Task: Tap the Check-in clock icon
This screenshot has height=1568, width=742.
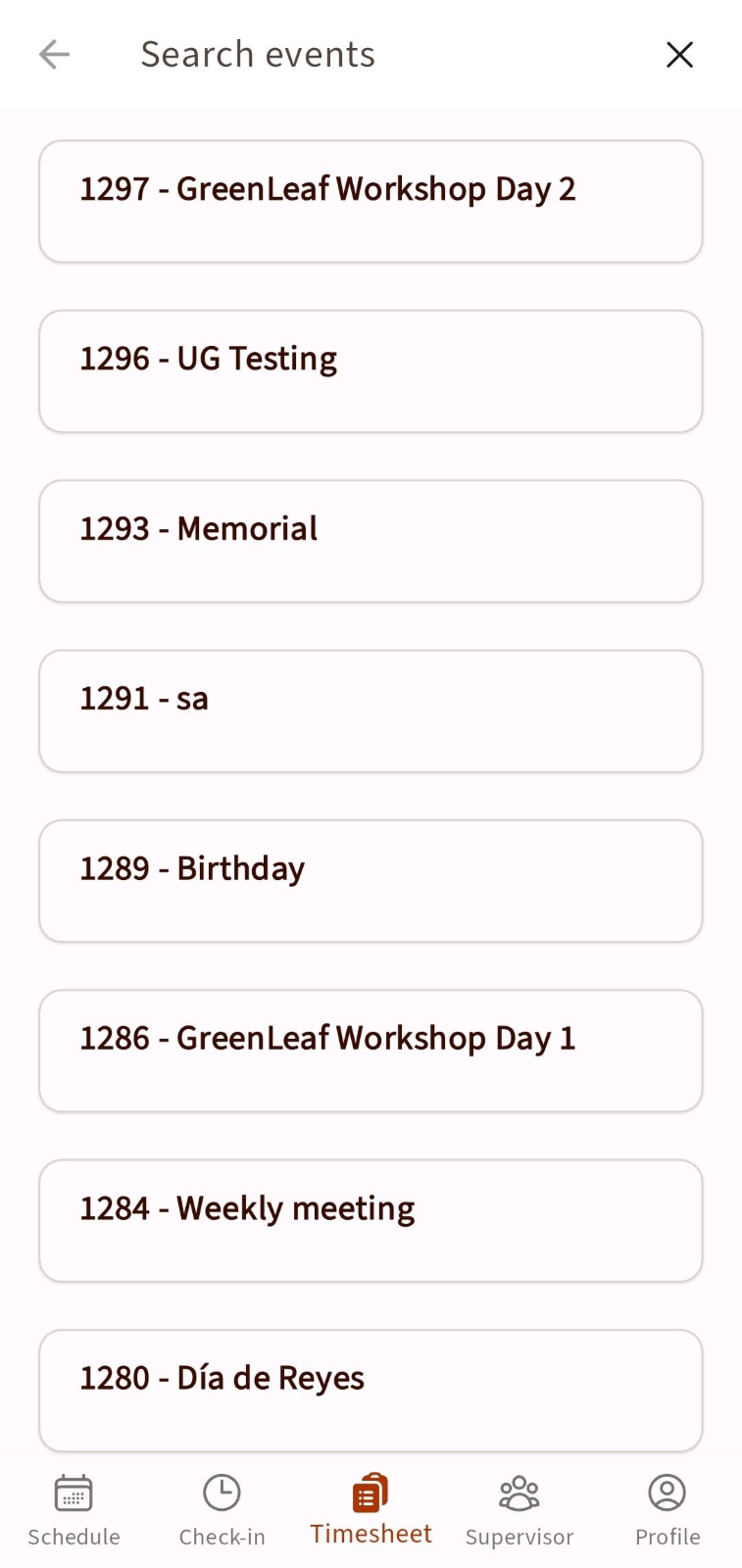Action: point(222,1494)
